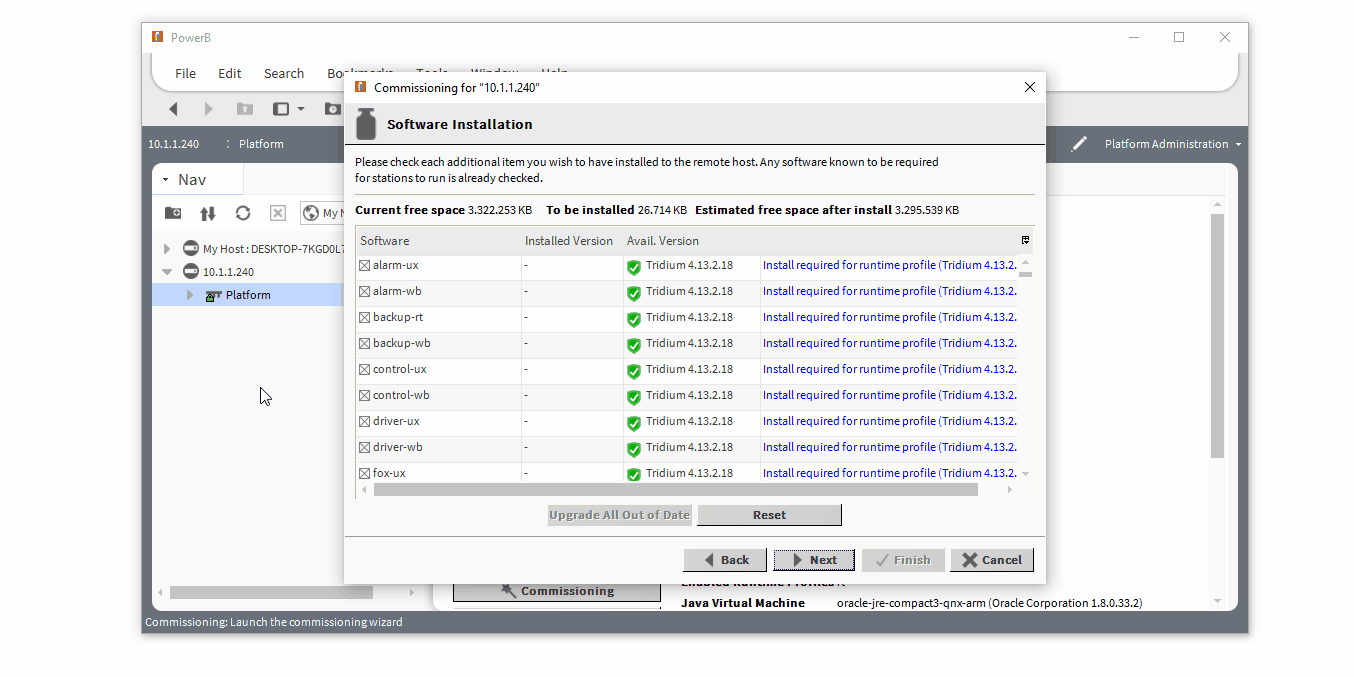Toggle the backup-rt checkbox

click(x=365, y=317)
